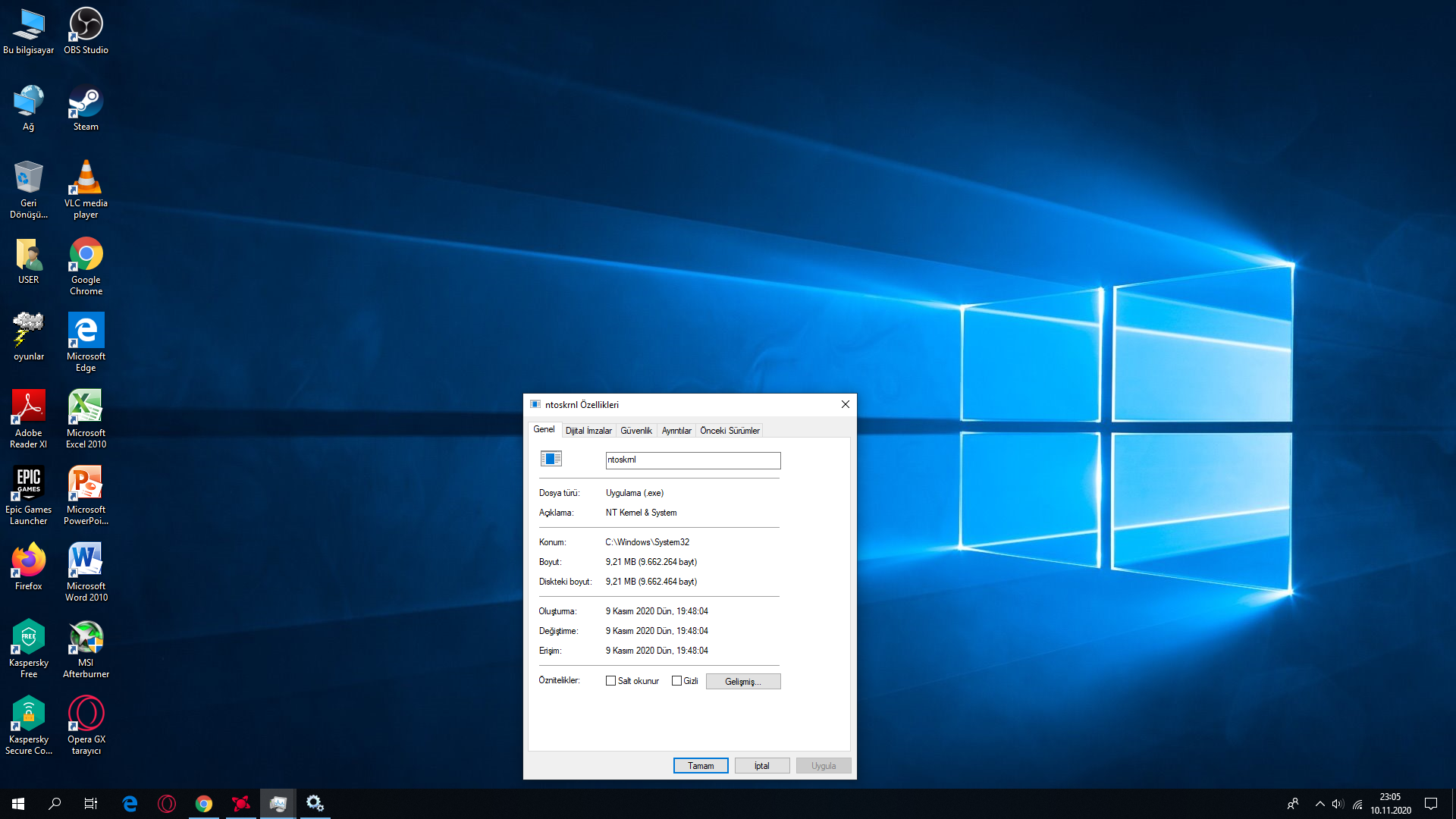Screen dimensions: 1456x819
Task: Switch to the Ayrıntılar tab
Action: tap(676, 431)
